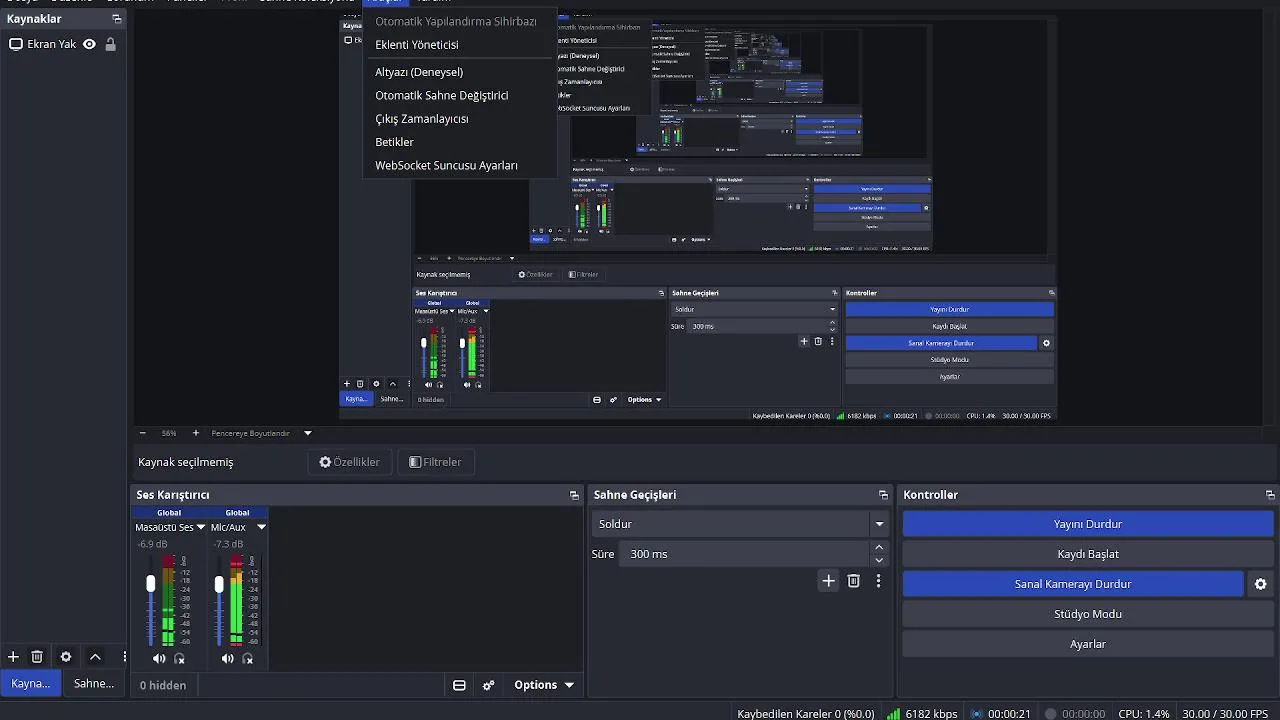Screen dimensions: 1280x720
Task: Click the streaming time icon beside 00:00:21
Action: pyautogui.click(x=978, y=714)
